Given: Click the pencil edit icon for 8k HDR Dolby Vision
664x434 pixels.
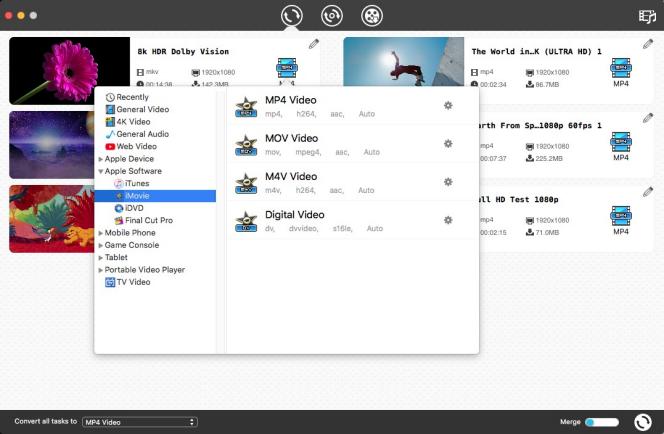Looking at the screenshot, I should [x=314, y=44].
